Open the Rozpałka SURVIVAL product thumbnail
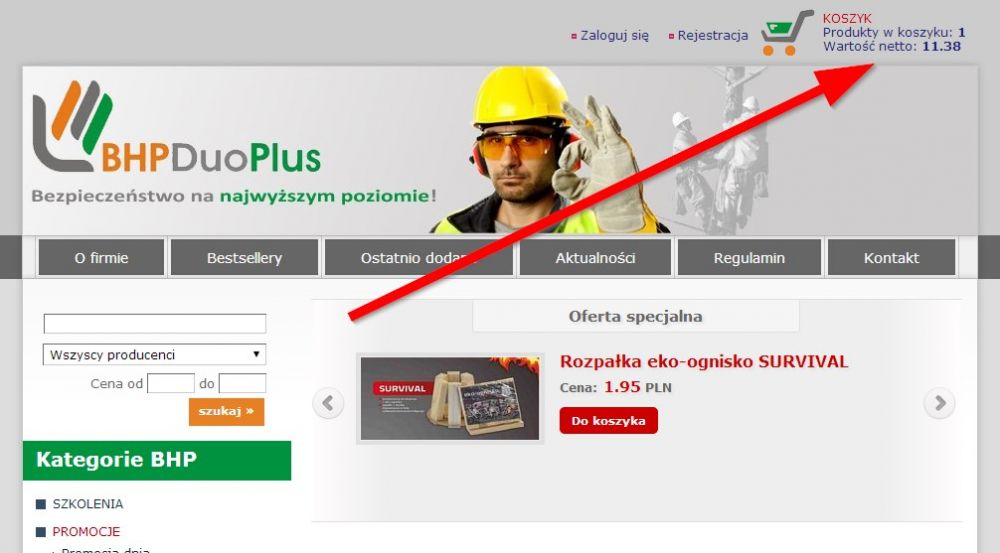 [450, 398]
